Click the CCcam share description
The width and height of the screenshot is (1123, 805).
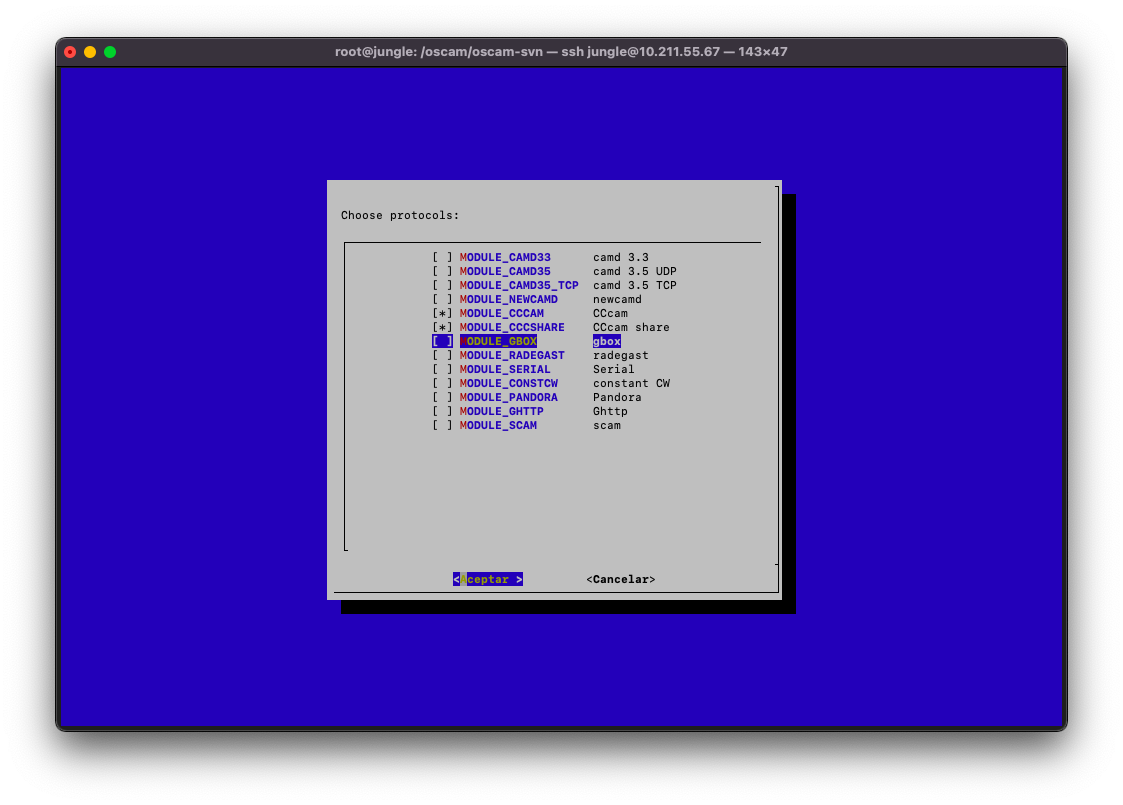(631, 327)
